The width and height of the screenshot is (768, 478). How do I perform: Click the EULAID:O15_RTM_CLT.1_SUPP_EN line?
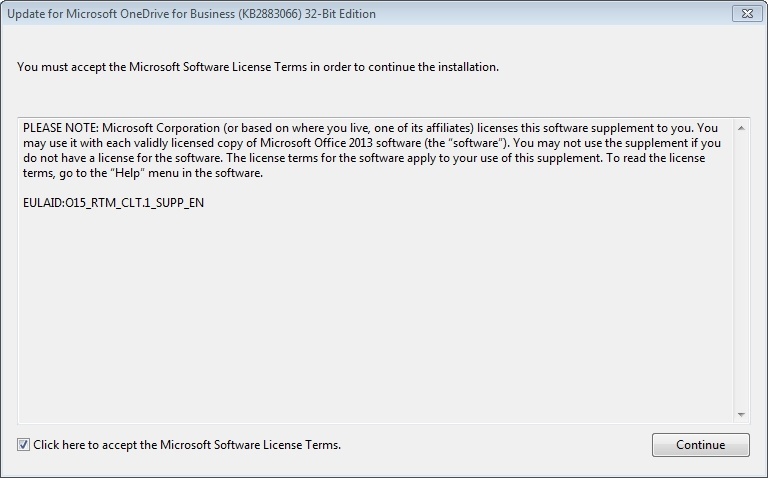(x=113, y=203)
